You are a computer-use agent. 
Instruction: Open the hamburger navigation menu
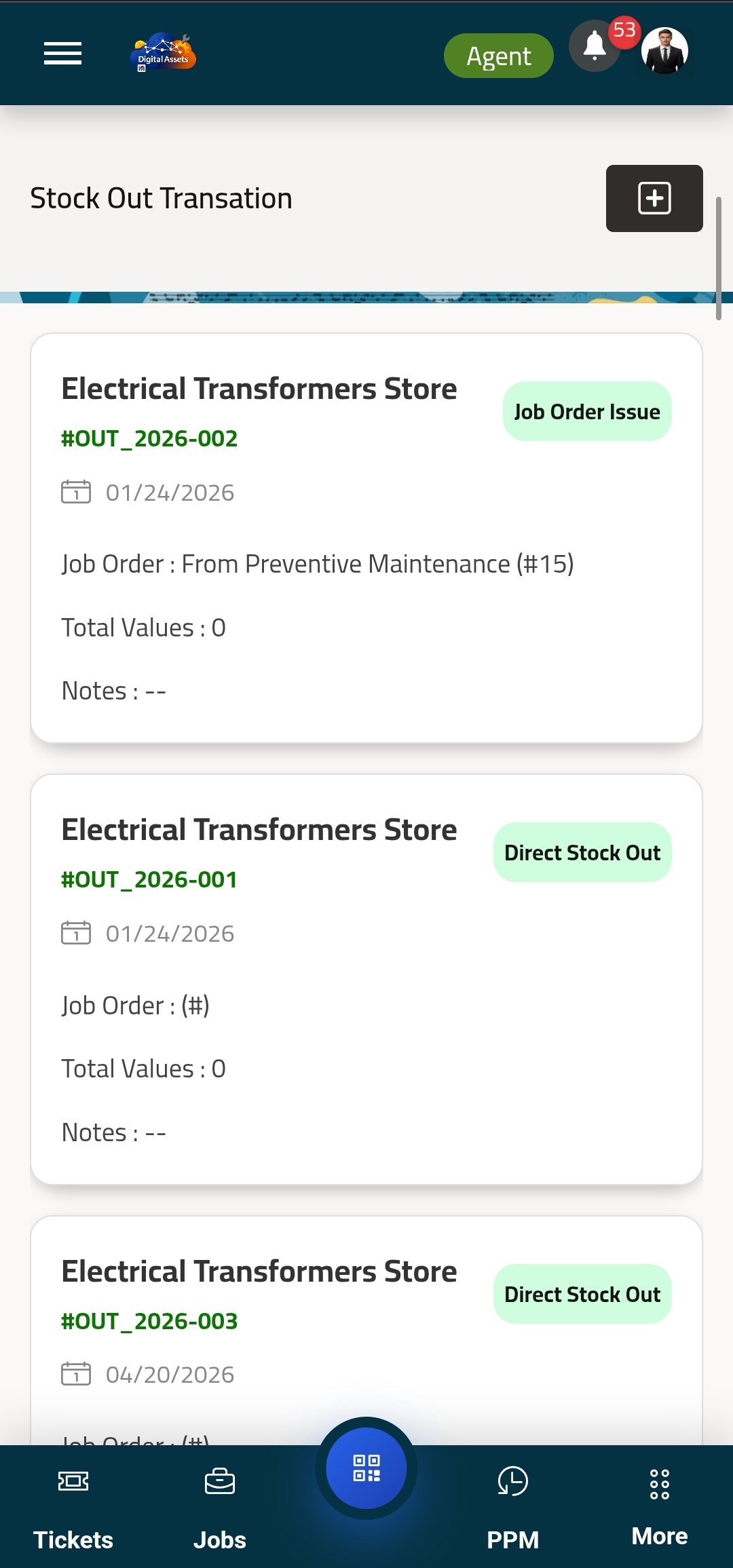(x=62, y=53)
